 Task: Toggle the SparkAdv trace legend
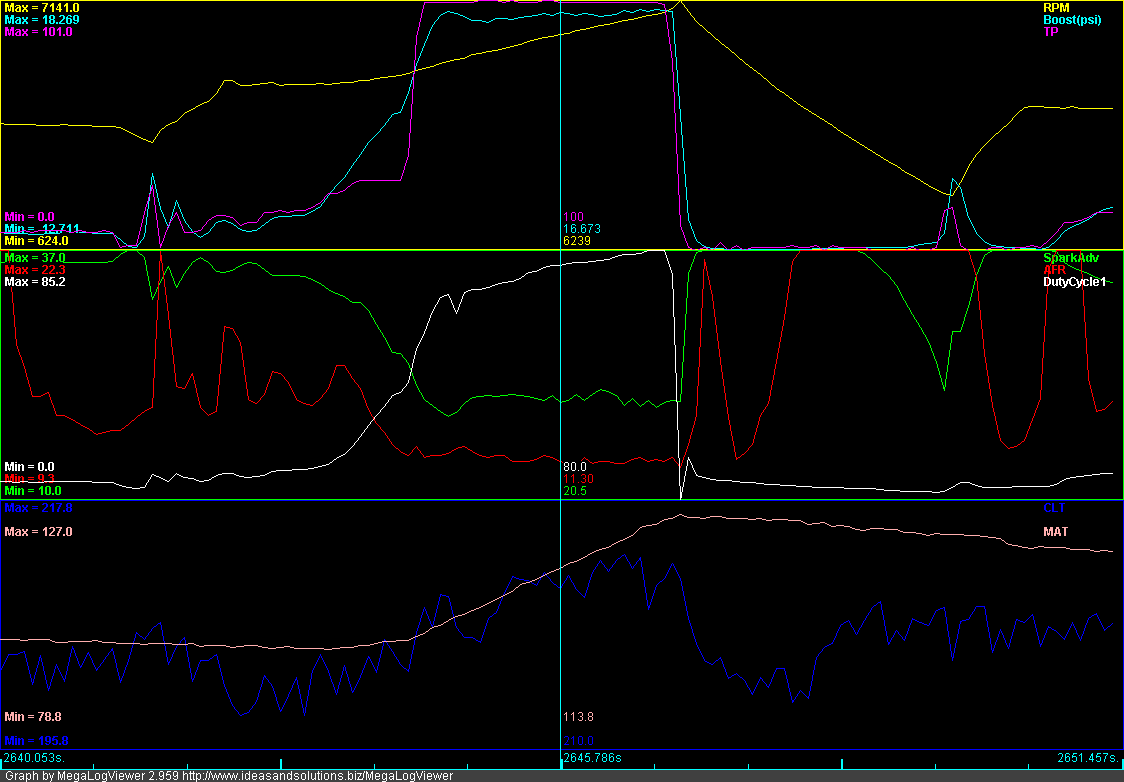click(x=1071, y=256)
